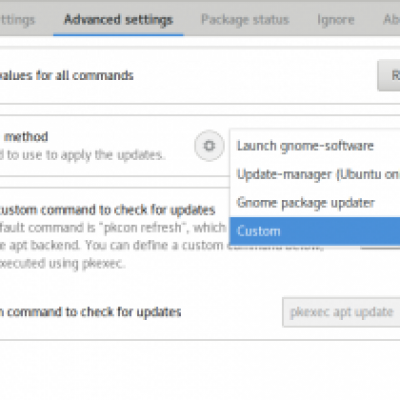The width and height of the screenshot is (400, 400).
Task: Focus the pkexec apt update text field
Action: (341, 312)
